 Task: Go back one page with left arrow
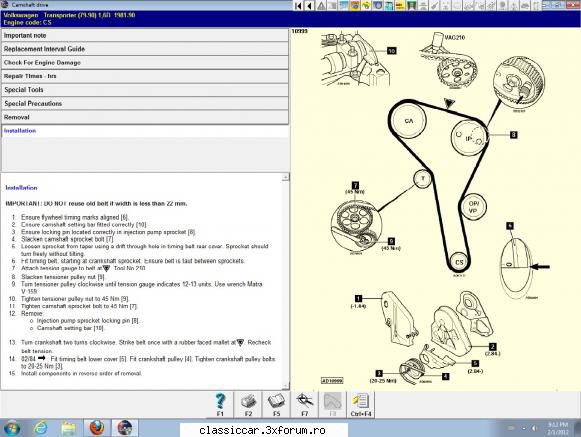pyautogui.click(x=309, y=5)
